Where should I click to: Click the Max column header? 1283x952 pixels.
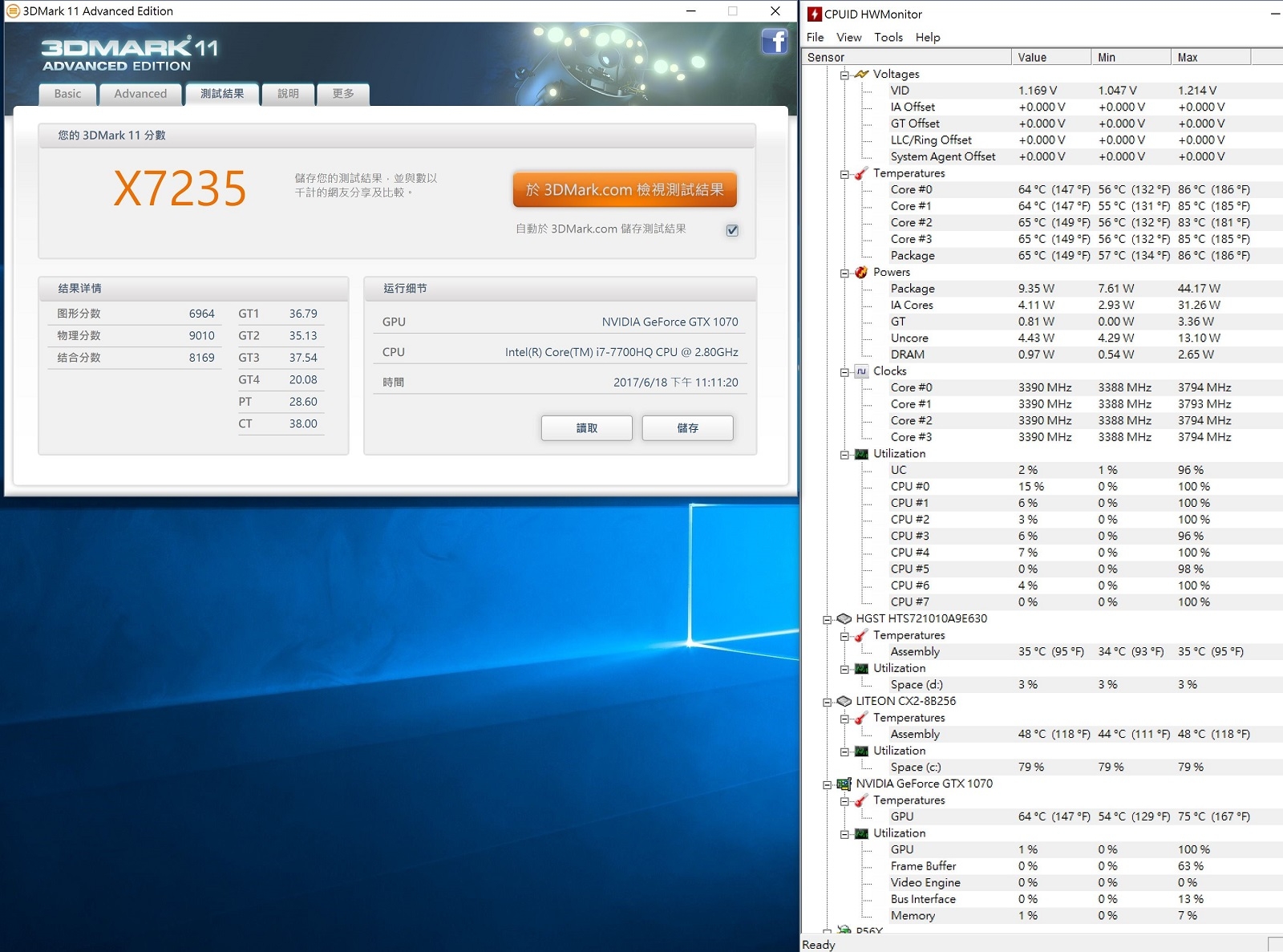[1210, 57]
